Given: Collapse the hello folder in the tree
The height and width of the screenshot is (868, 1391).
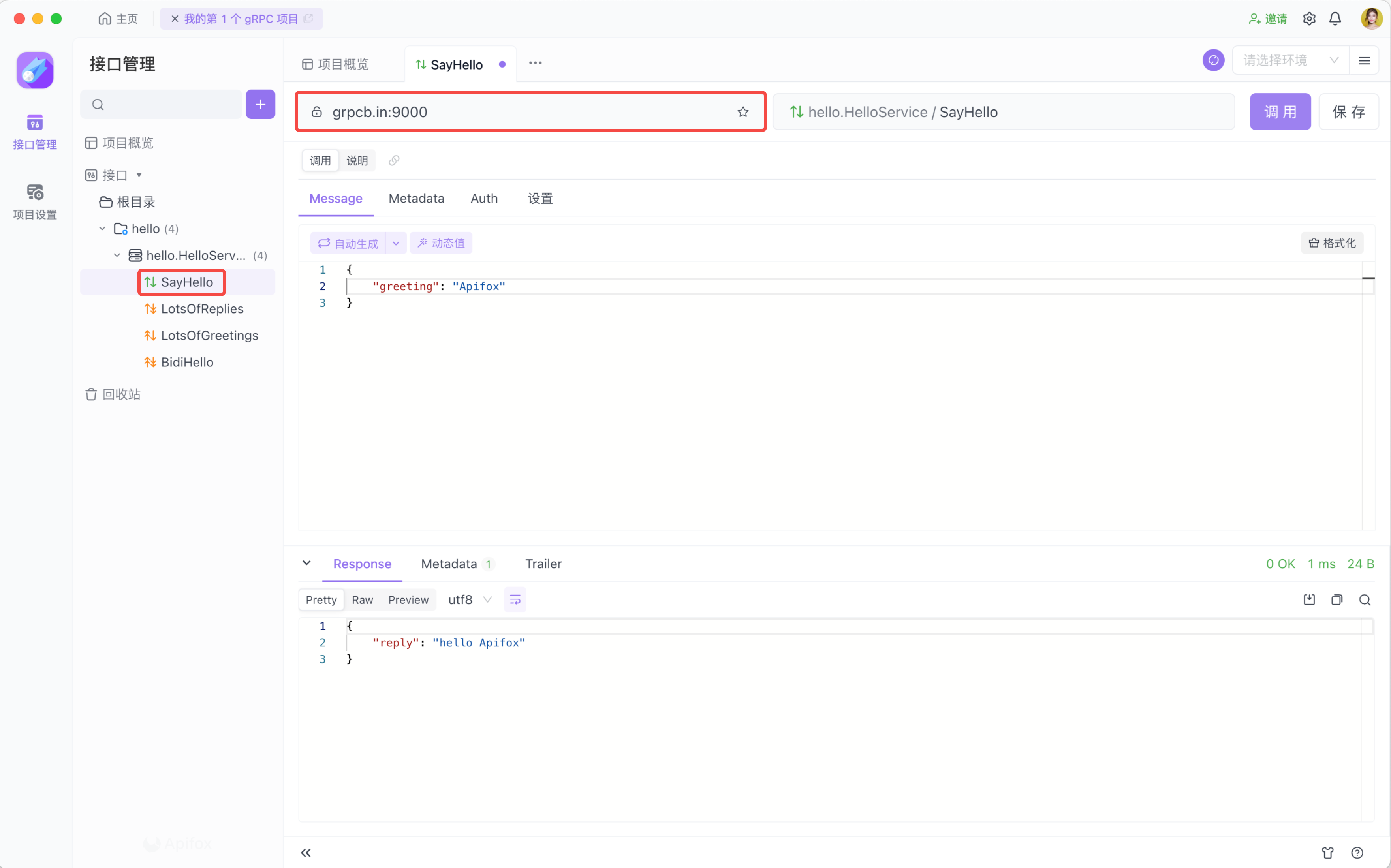Looking at the screenshot, I should 102,229.
